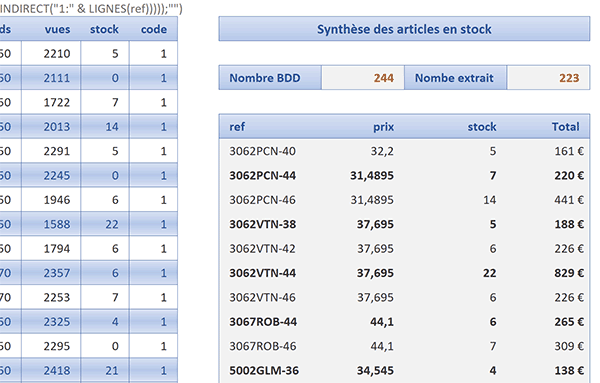This screenshot has width=600, height=383.
Task: Click reference cell 3067ROB-46
Action: 263,346
